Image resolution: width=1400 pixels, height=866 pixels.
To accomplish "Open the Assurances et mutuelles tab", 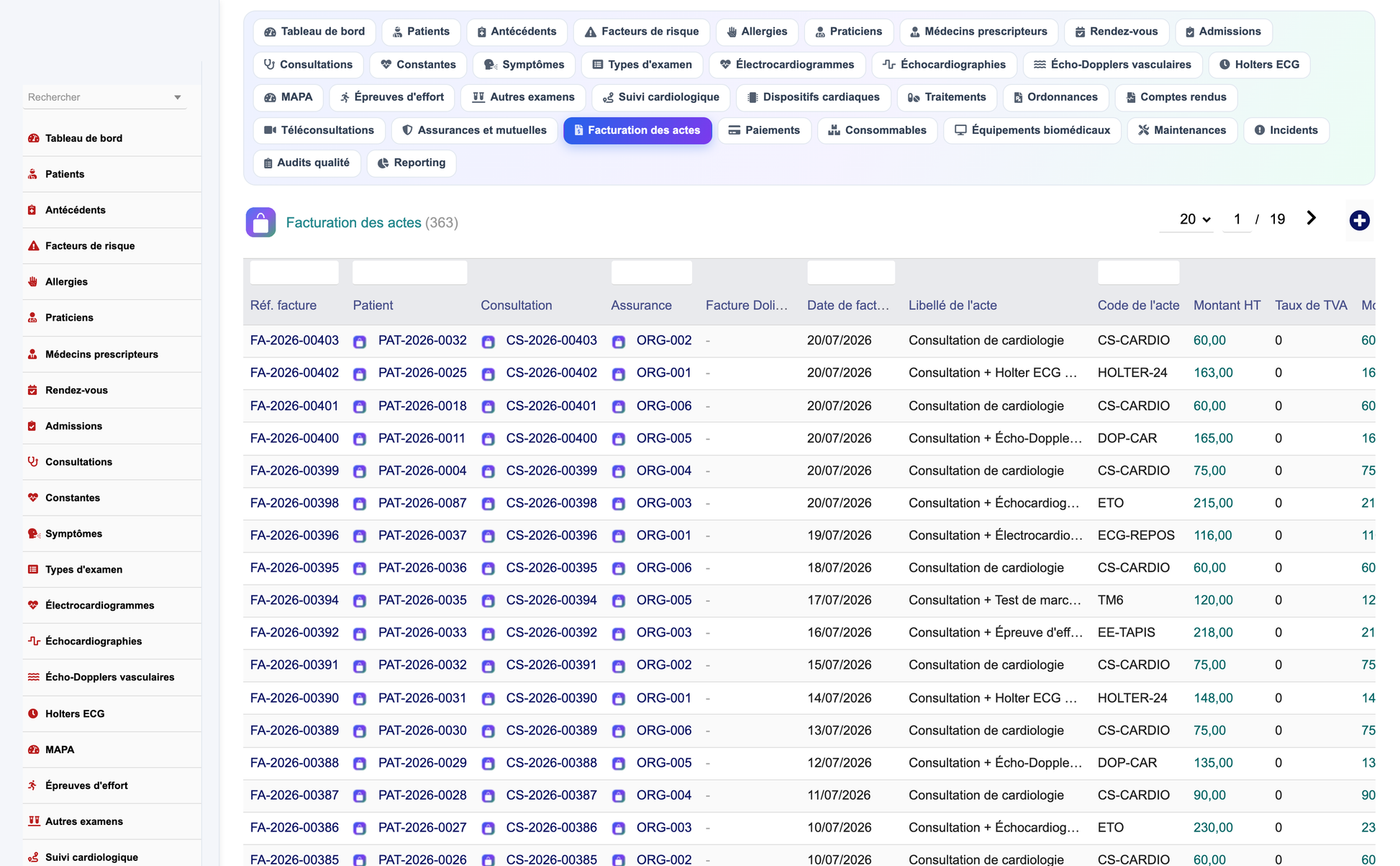I will pos(474,130).
